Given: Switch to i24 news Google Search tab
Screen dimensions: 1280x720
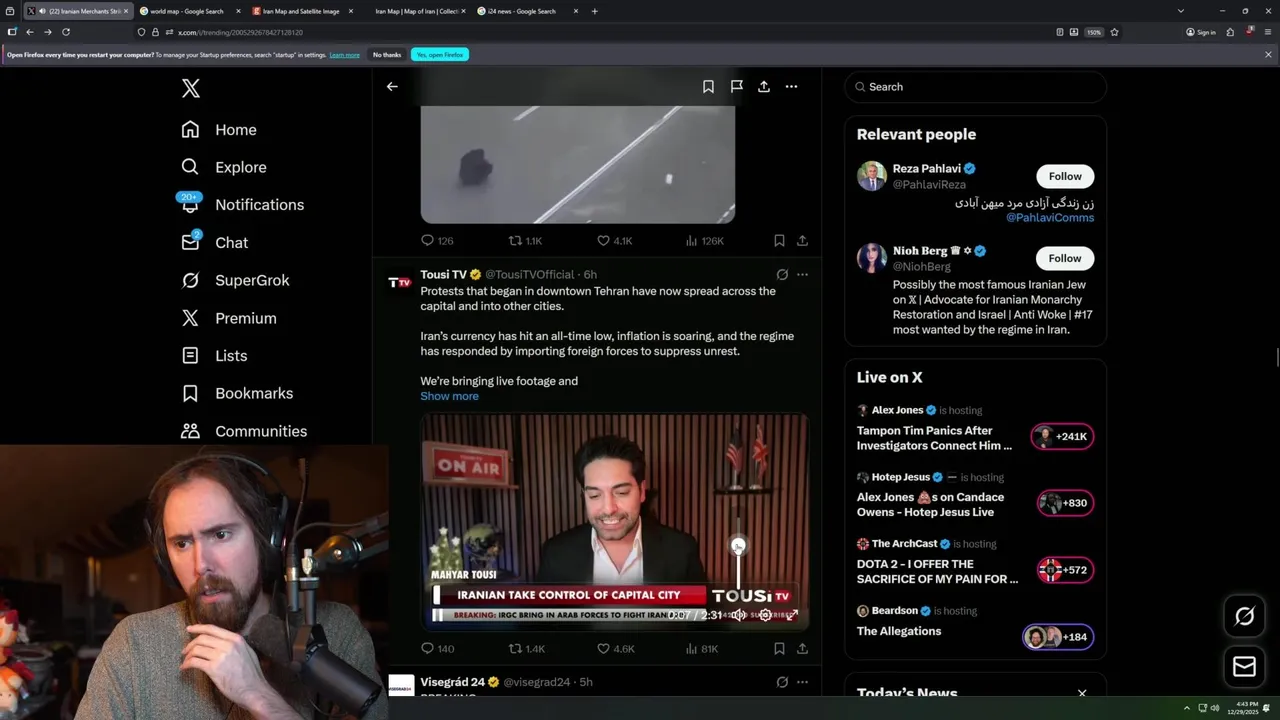Looking at the screenshot, I should point(529,11).
